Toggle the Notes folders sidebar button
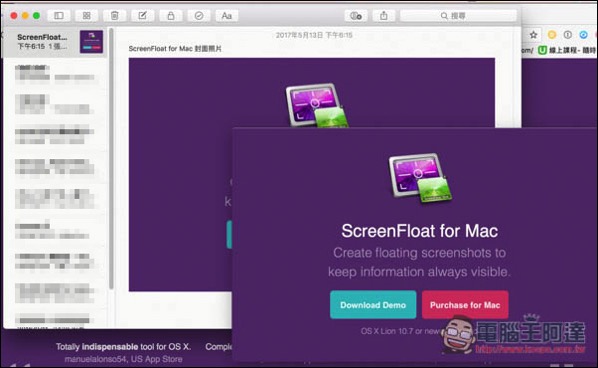 click(59, 16)
